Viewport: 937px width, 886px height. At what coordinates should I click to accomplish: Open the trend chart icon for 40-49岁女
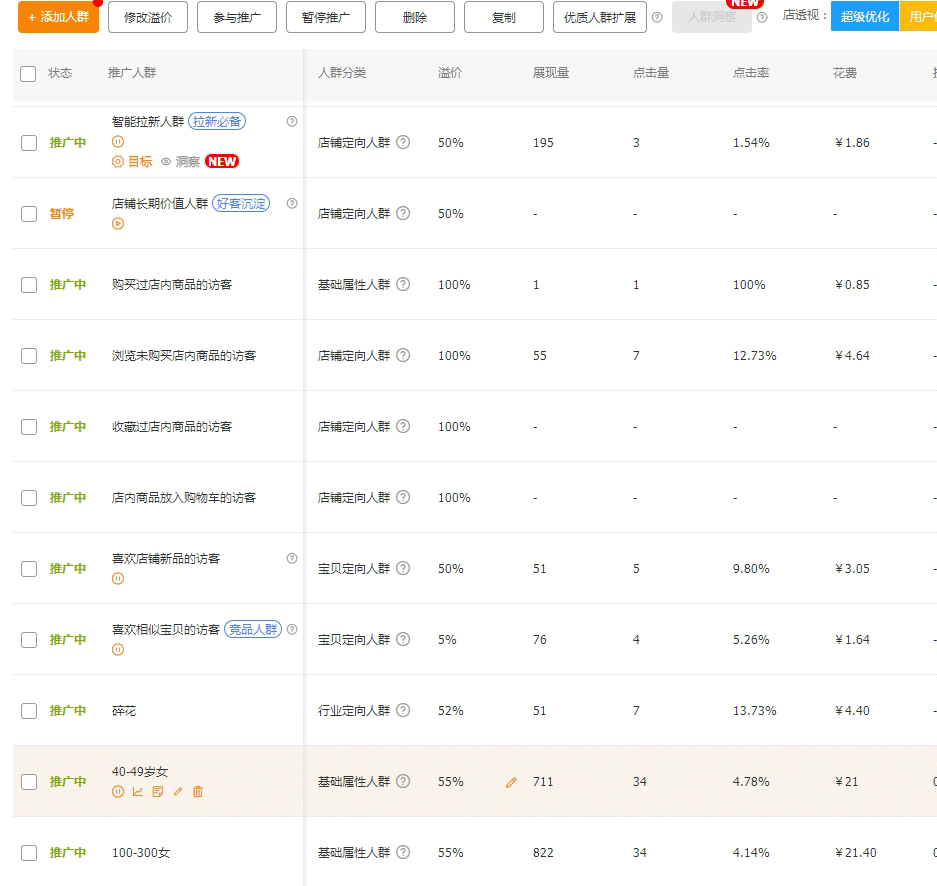(138, 792)
